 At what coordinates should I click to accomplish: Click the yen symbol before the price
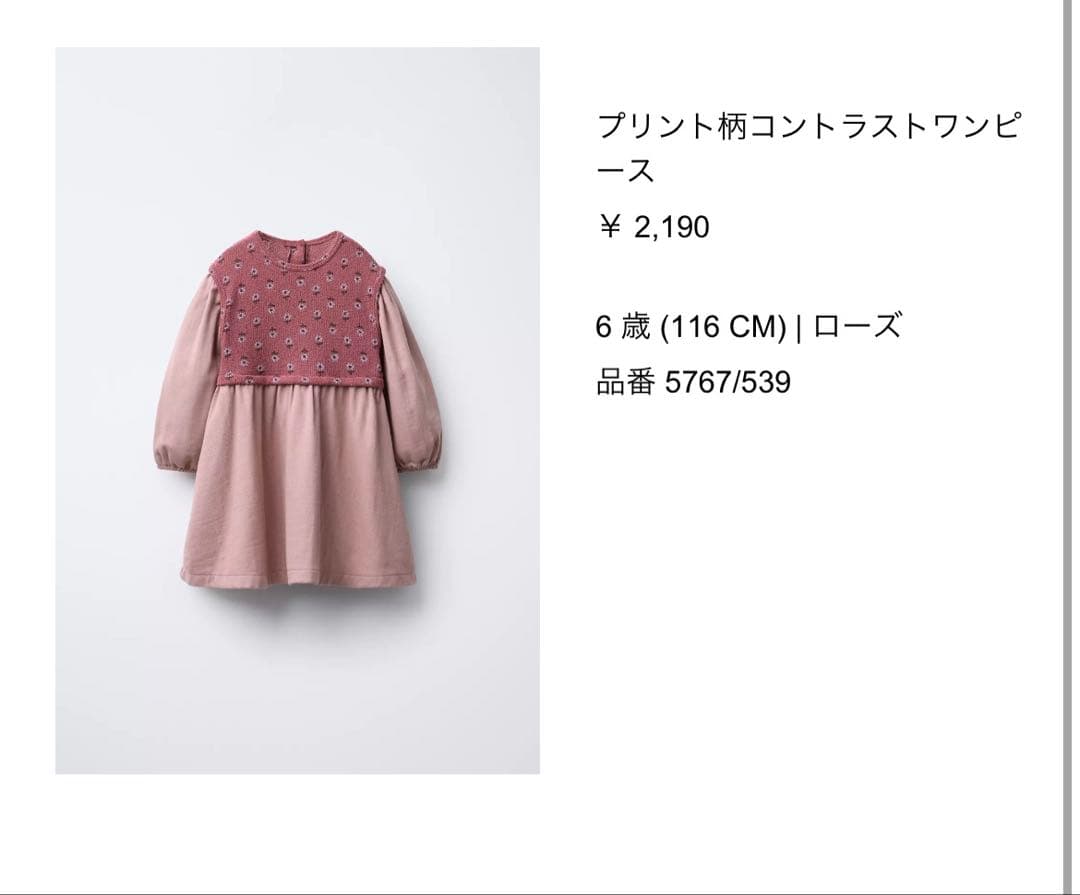click(610, 226)
